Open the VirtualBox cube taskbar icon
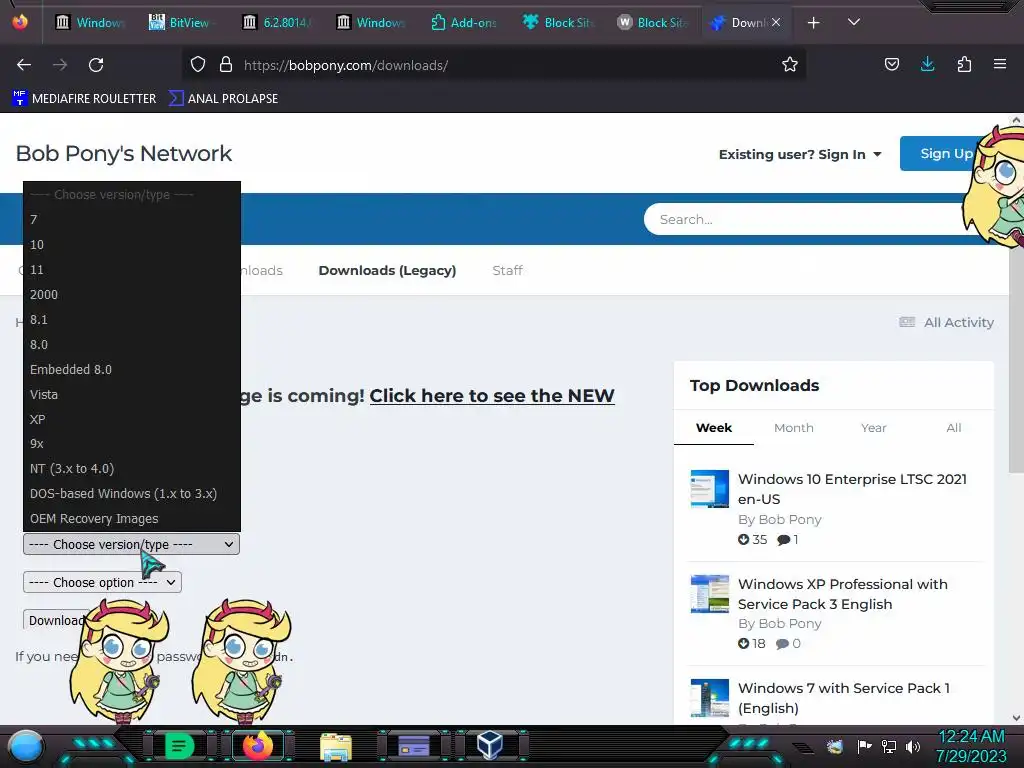The width and height of the screenshot is (1024, 768). click(x=489, y=745)
